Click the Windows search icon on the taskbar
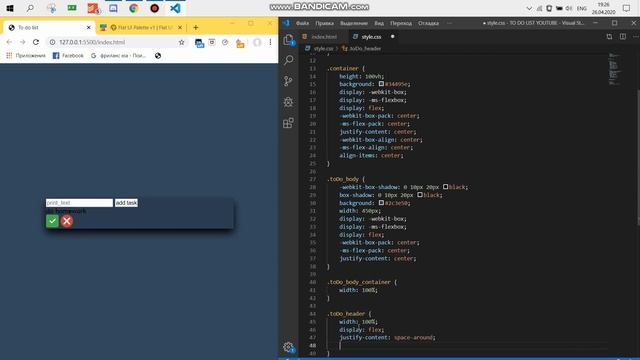The height and width of the screenshot is (360, 640). tap(30, 8)
